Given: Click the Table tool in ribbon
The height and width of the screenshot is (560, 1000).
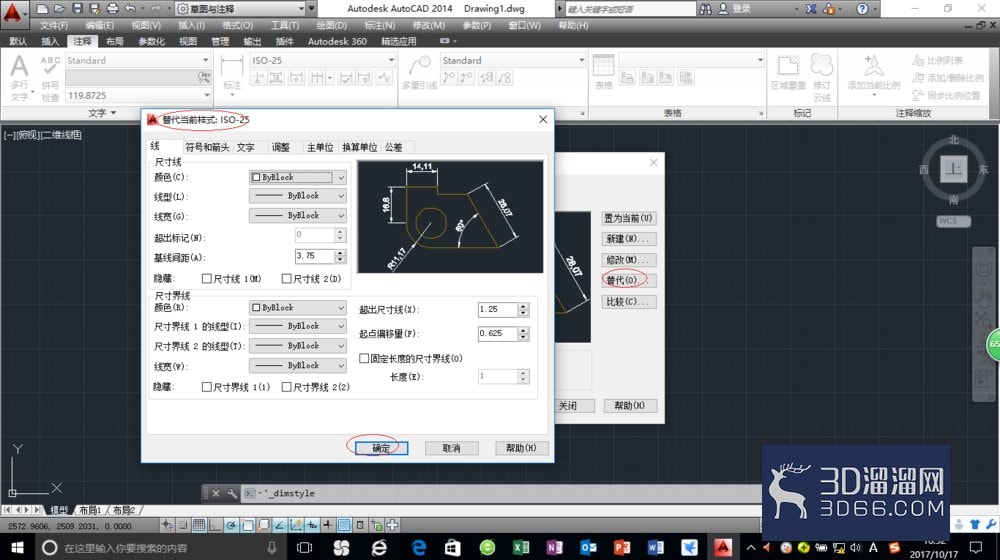Looking at the screenshot, I should coord(603,71).
